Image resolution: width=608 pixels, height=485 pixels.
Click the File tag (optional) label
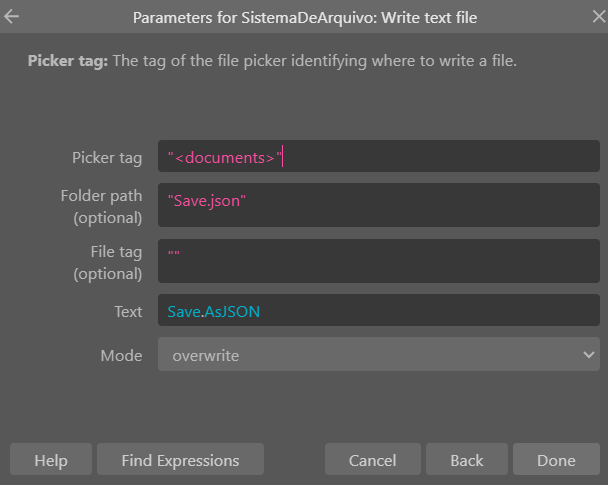pyautogui.click(x=108, y=262)
